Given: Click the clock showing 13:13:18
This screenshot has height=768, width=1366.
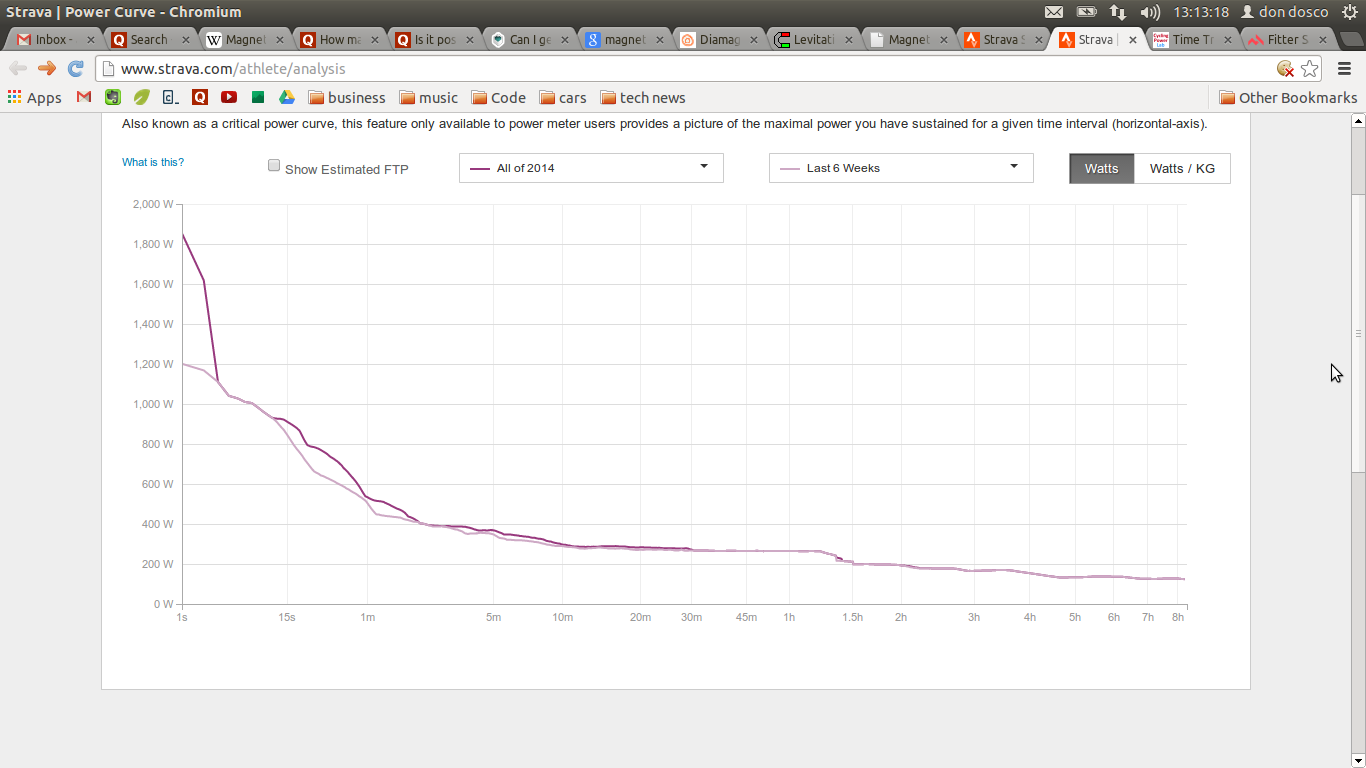Looking at the screenshot, I should click(1201, 12).
